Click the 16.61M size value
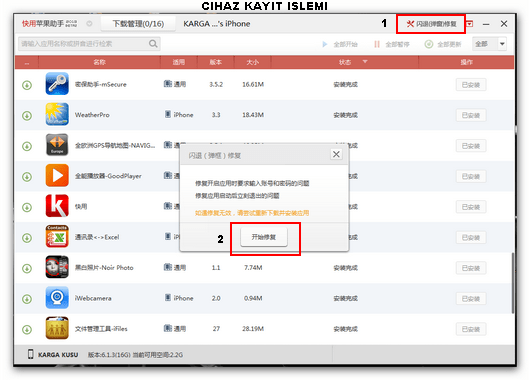Image resolution: width=530 pixels, height=380 pixels. pyautogui.click(x=253, y=84)
